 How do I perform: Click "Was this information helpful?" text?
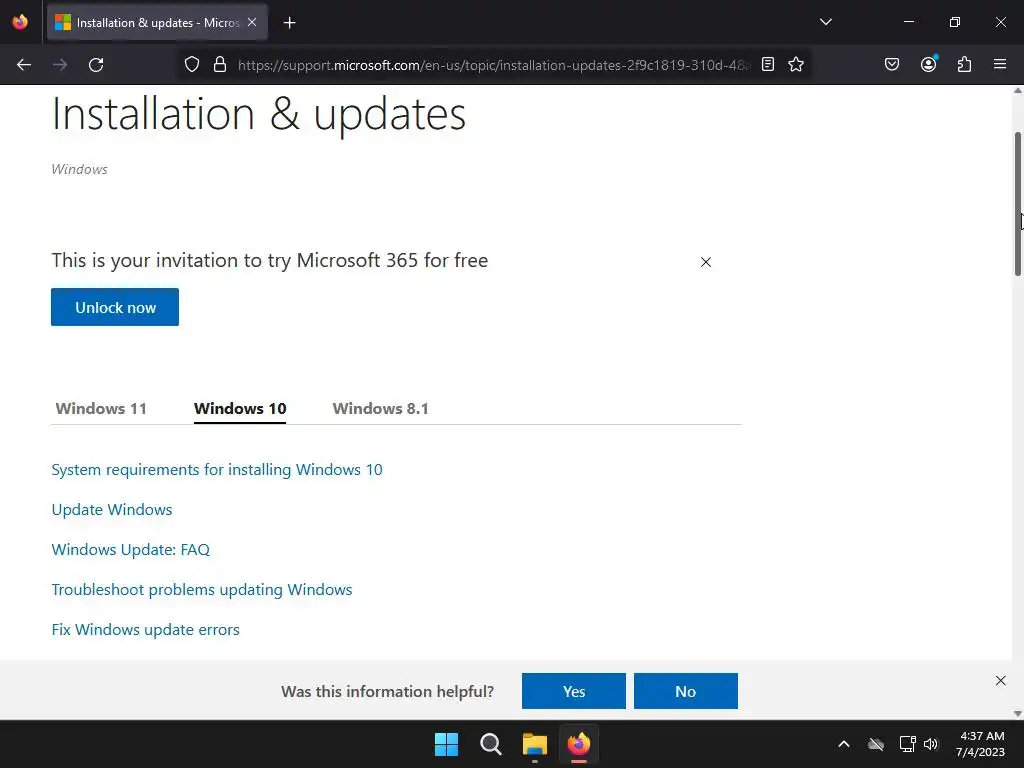tap(387, 692)
